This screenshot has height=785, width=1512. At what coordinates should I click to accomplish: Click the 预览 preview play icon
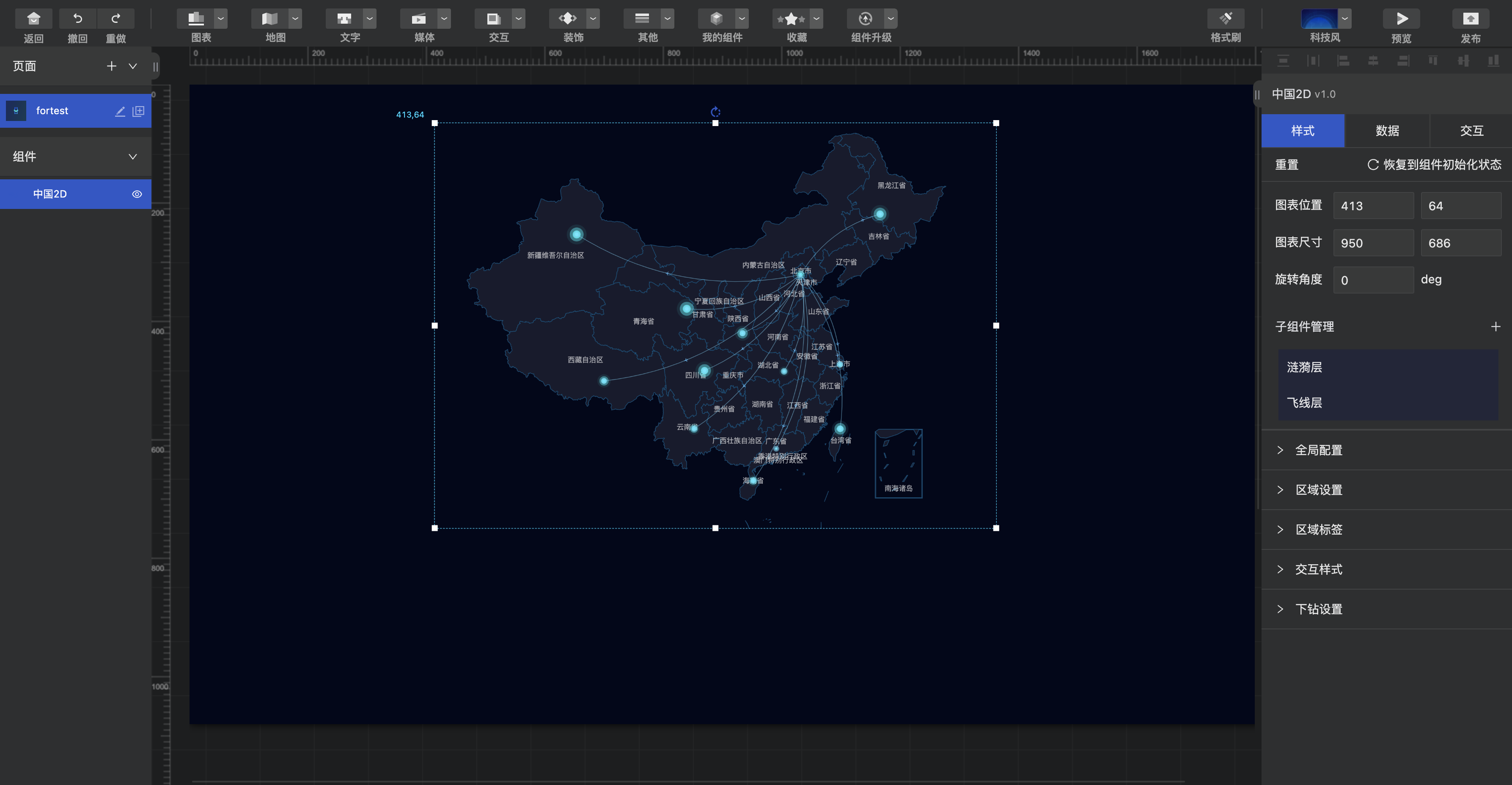point(1402,19)
